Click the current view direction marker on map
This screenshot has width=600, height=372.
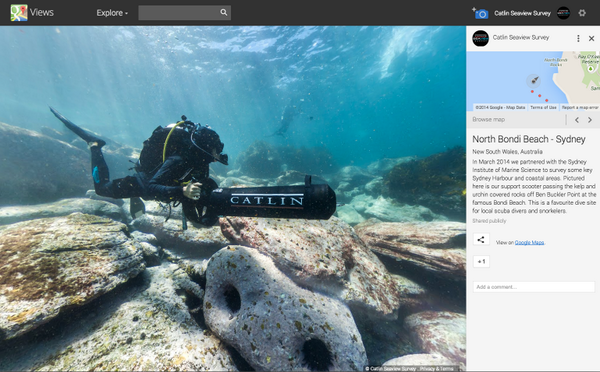(534, 80)
